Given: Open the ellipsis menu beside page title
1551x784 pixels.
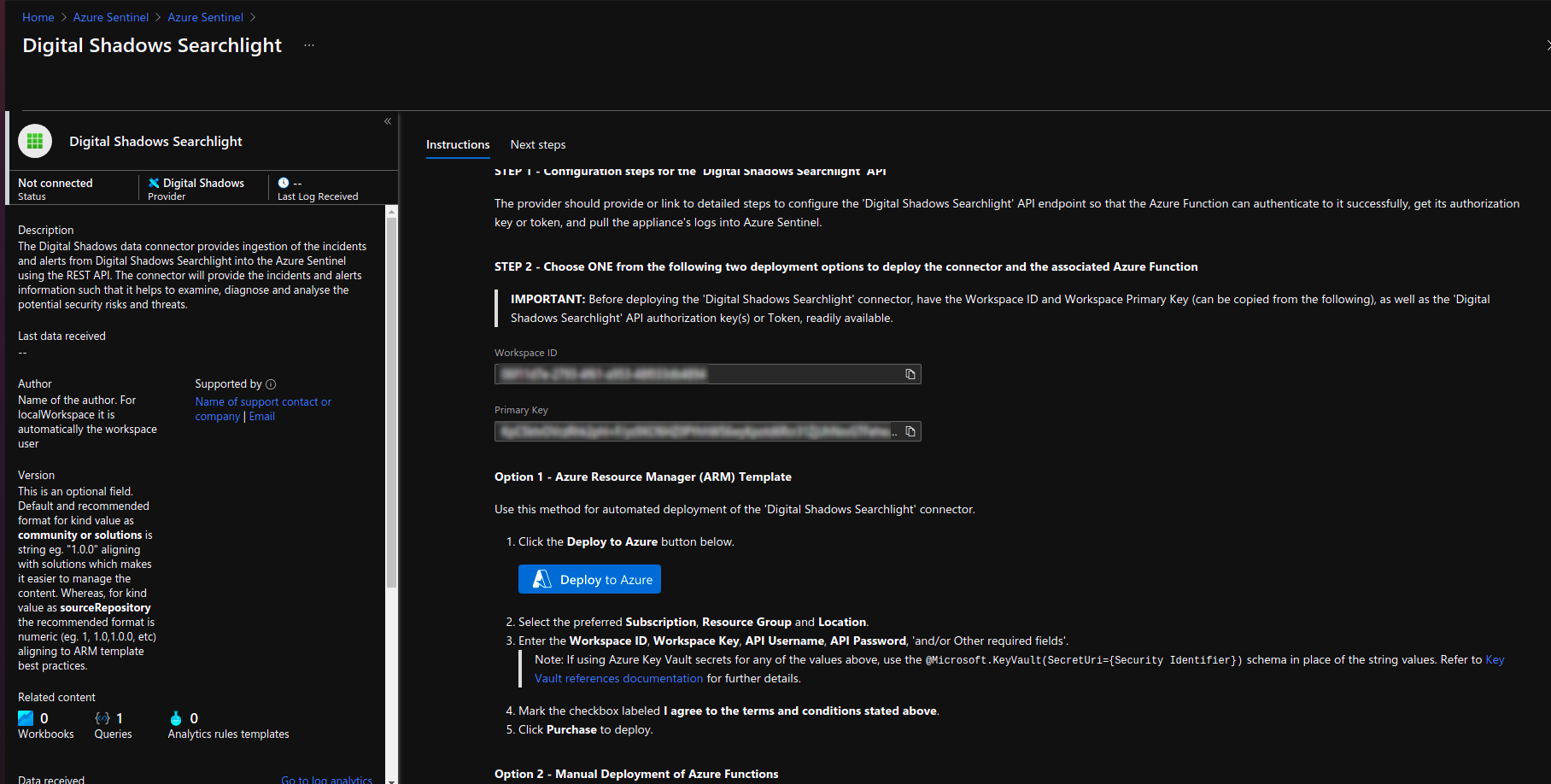Looking at the screenshot, I should coord(309,45).
